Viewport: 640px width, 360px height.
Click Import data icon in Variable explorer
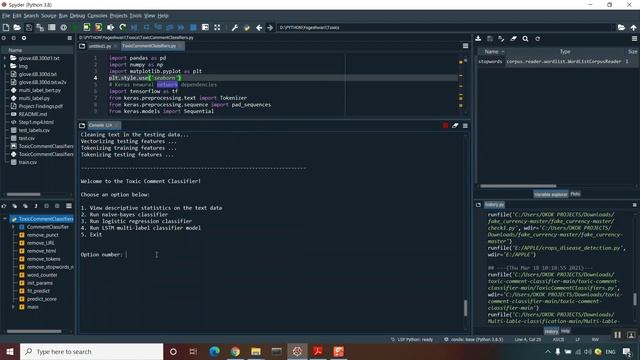[478, 38]
